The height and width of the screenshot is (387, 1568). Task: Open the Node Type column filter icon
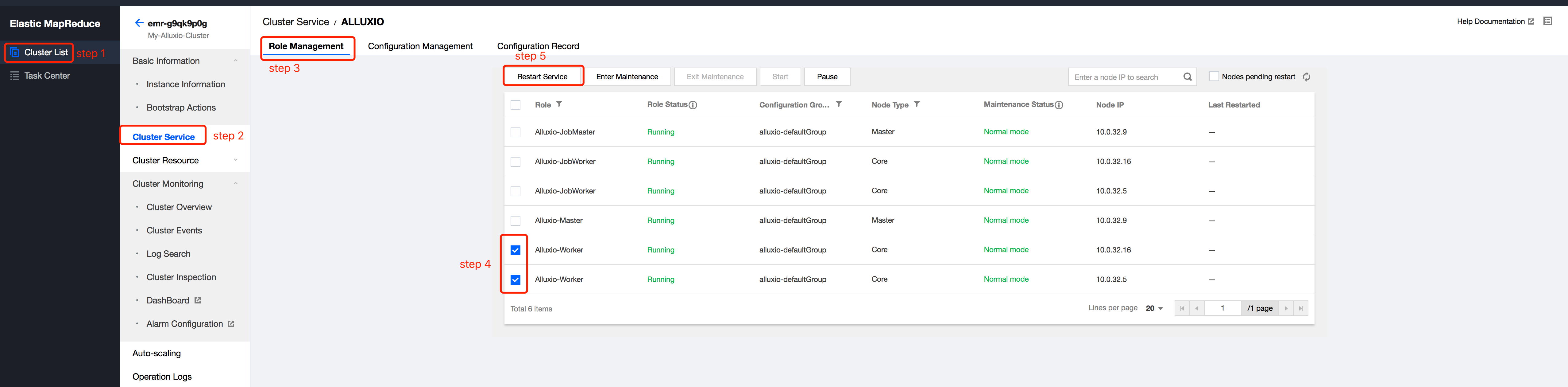tap(917, 104)
